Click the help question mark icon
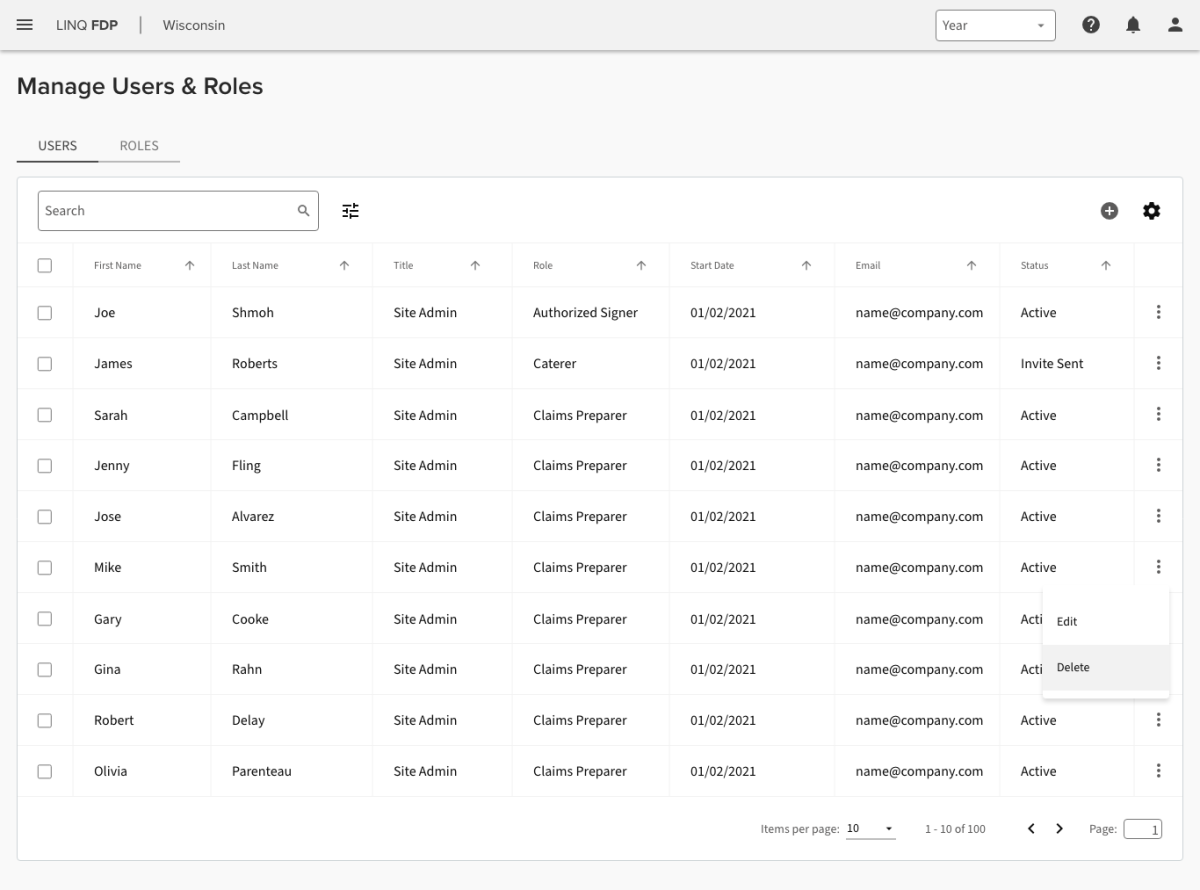The height and width of the screenshot is (890, 1200). (x=1091, y=25)
